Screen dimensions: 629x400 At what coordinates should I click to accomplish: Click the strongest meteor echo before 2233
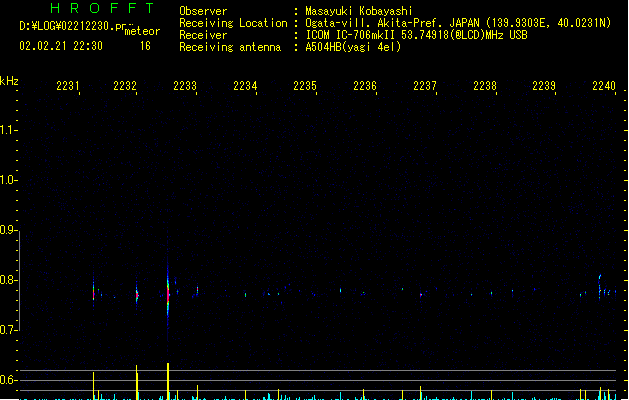168,293
